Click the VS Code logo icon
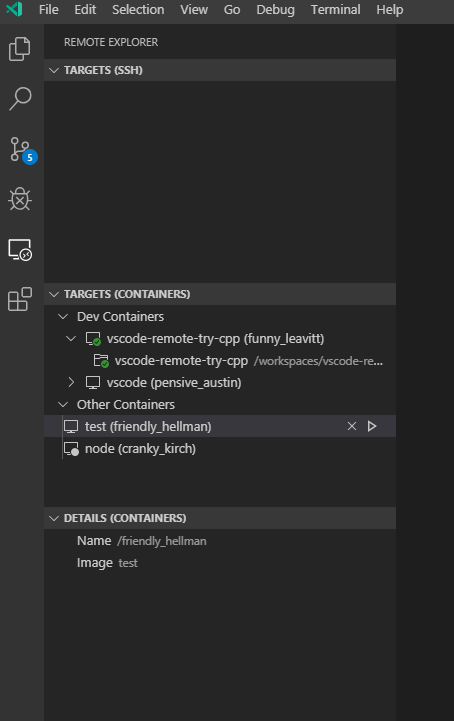This screenshot has height=721, width=454. coord(14,9)
